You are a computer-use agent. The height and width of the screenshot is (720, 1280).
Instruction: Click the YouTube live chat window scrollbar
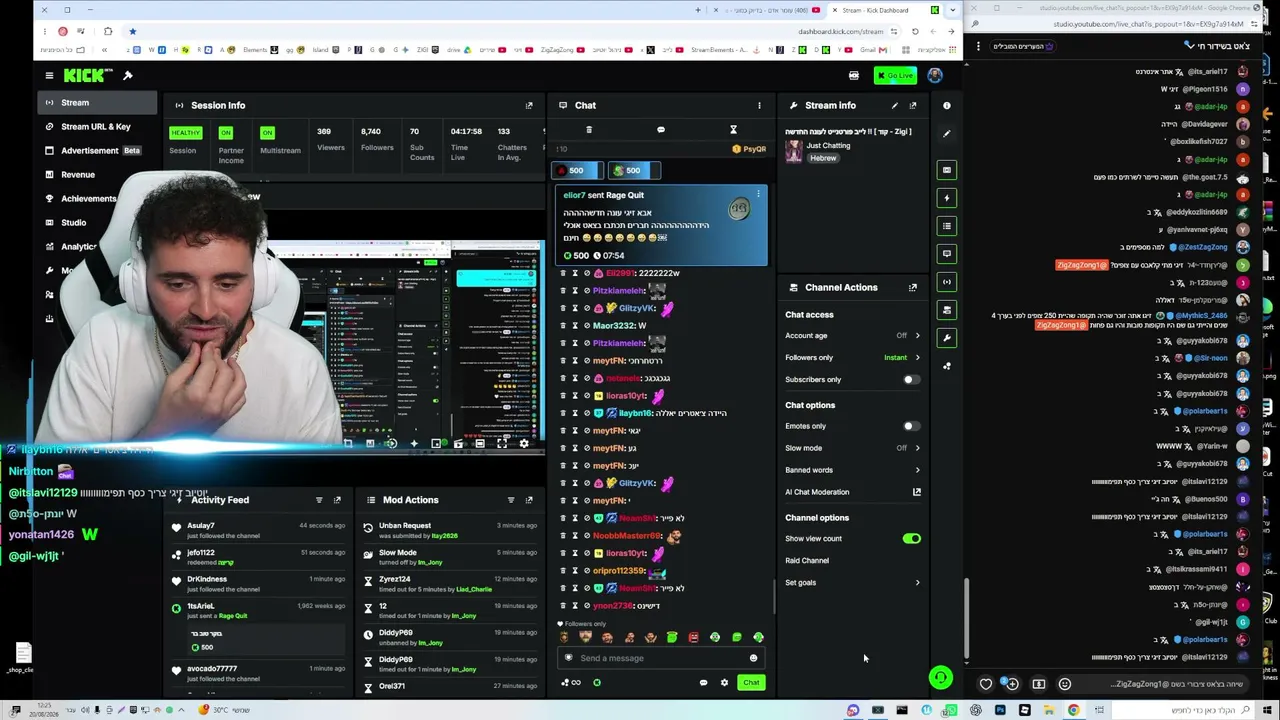point(967,618)
